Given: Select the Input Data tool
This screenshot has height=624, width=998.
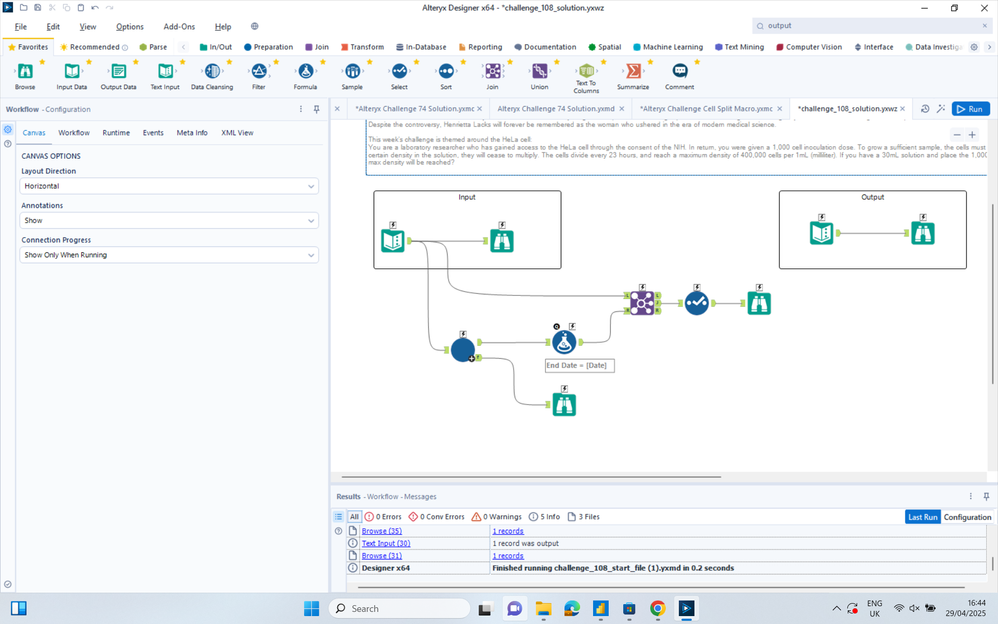Looking at the screenshot, I should [x=71, y=72].
